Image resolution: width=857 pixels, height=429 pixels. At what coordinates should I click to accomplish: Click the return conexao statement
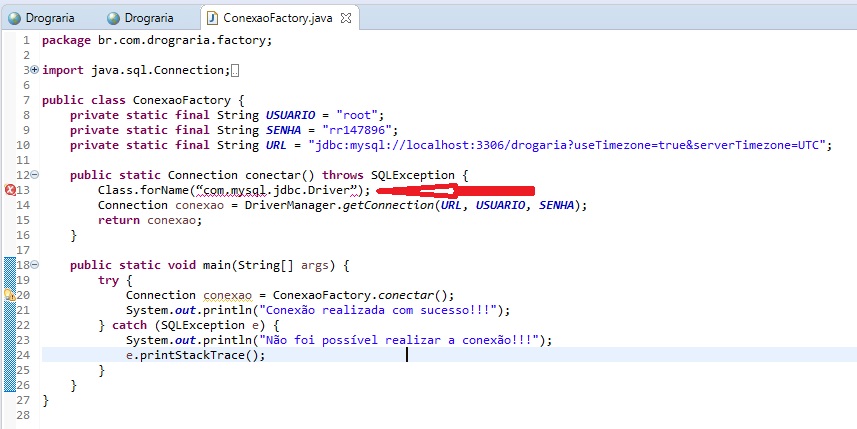[150, 220]
